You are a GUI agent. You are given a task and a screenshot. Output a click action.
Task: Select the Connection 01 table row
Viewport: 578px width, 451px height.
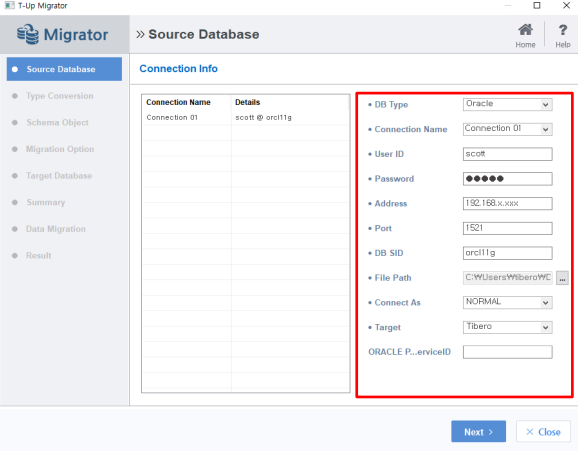point(246,118)
